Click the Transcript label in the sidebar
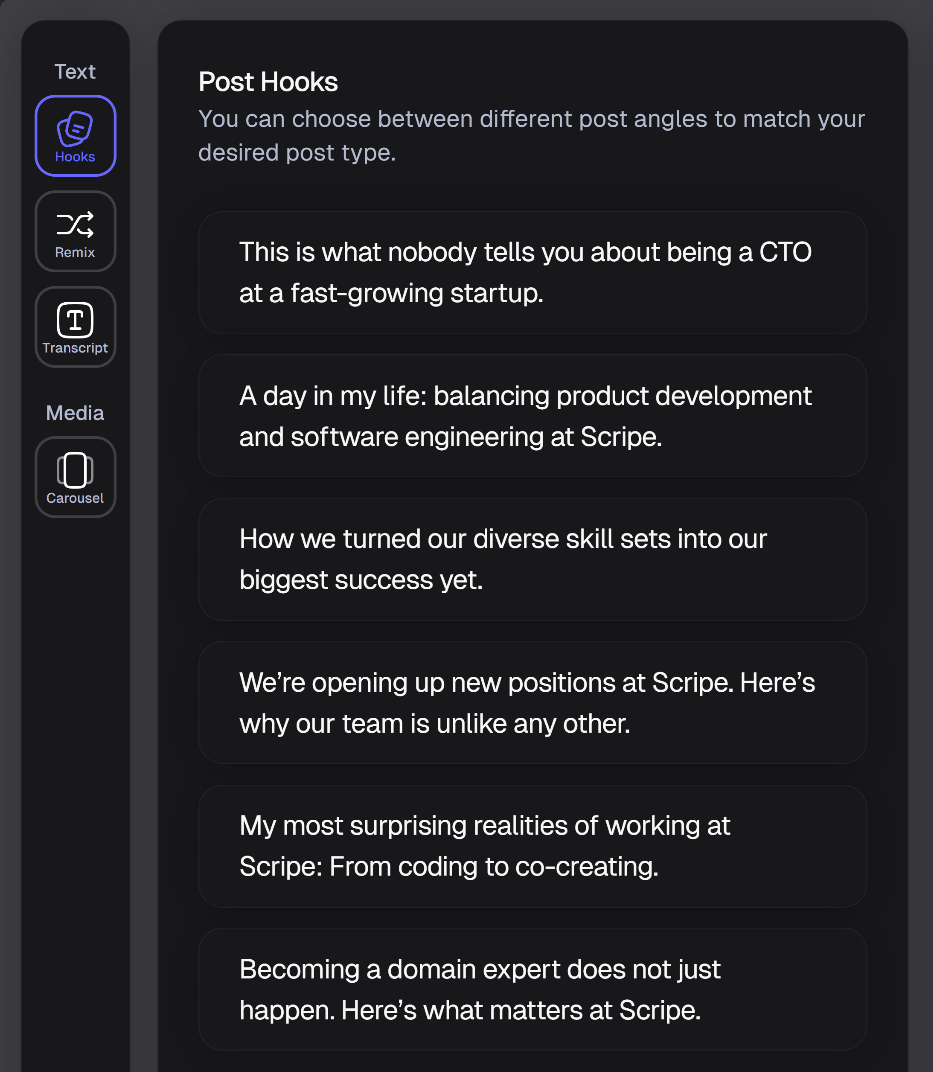Viewport: 933px width, 1072px height. point(75,347)
